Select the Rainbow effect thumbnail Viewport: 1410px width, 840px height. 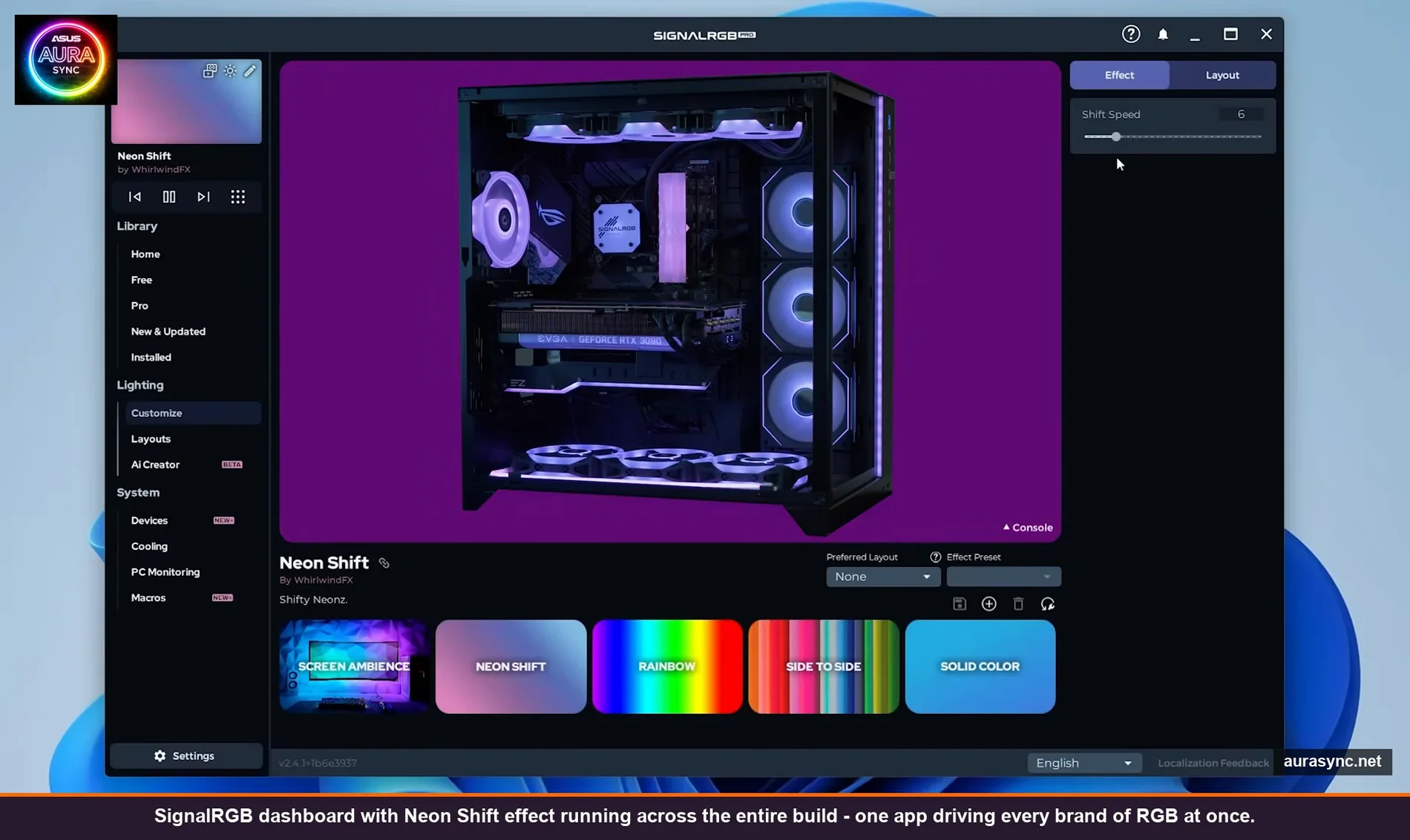(x=666, y=666)
